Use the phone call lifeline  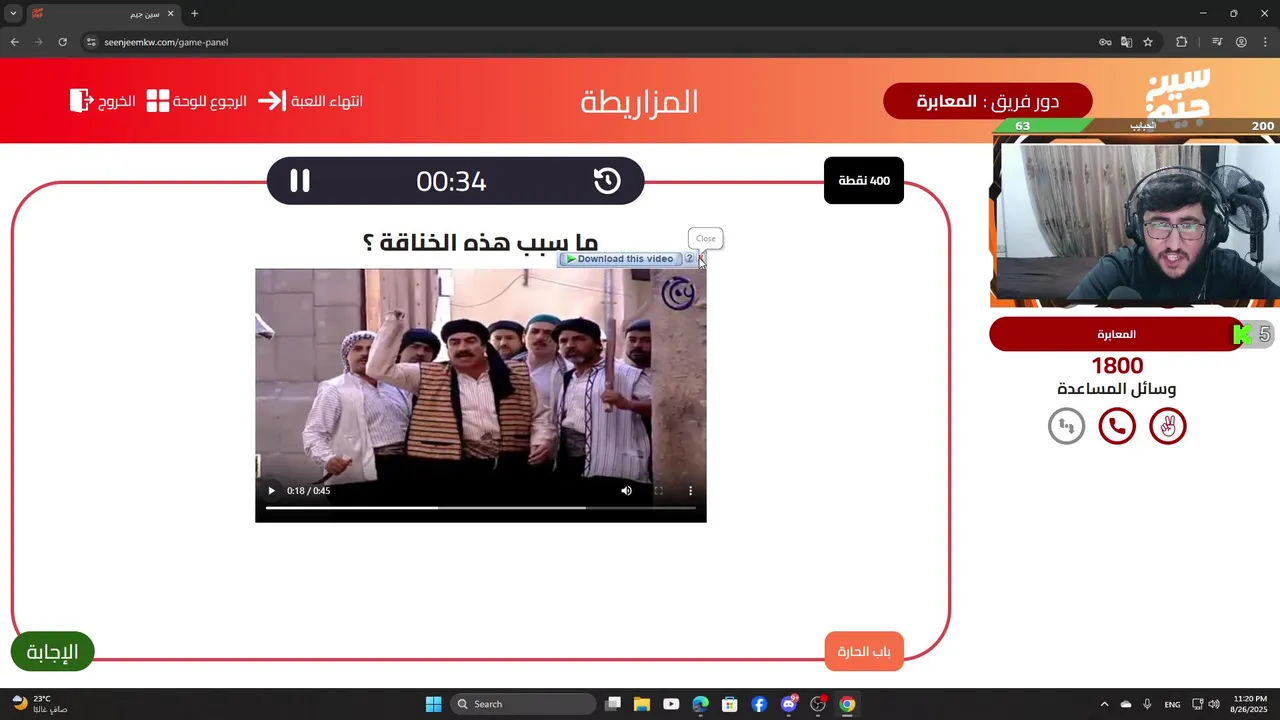pos(1117,427)
